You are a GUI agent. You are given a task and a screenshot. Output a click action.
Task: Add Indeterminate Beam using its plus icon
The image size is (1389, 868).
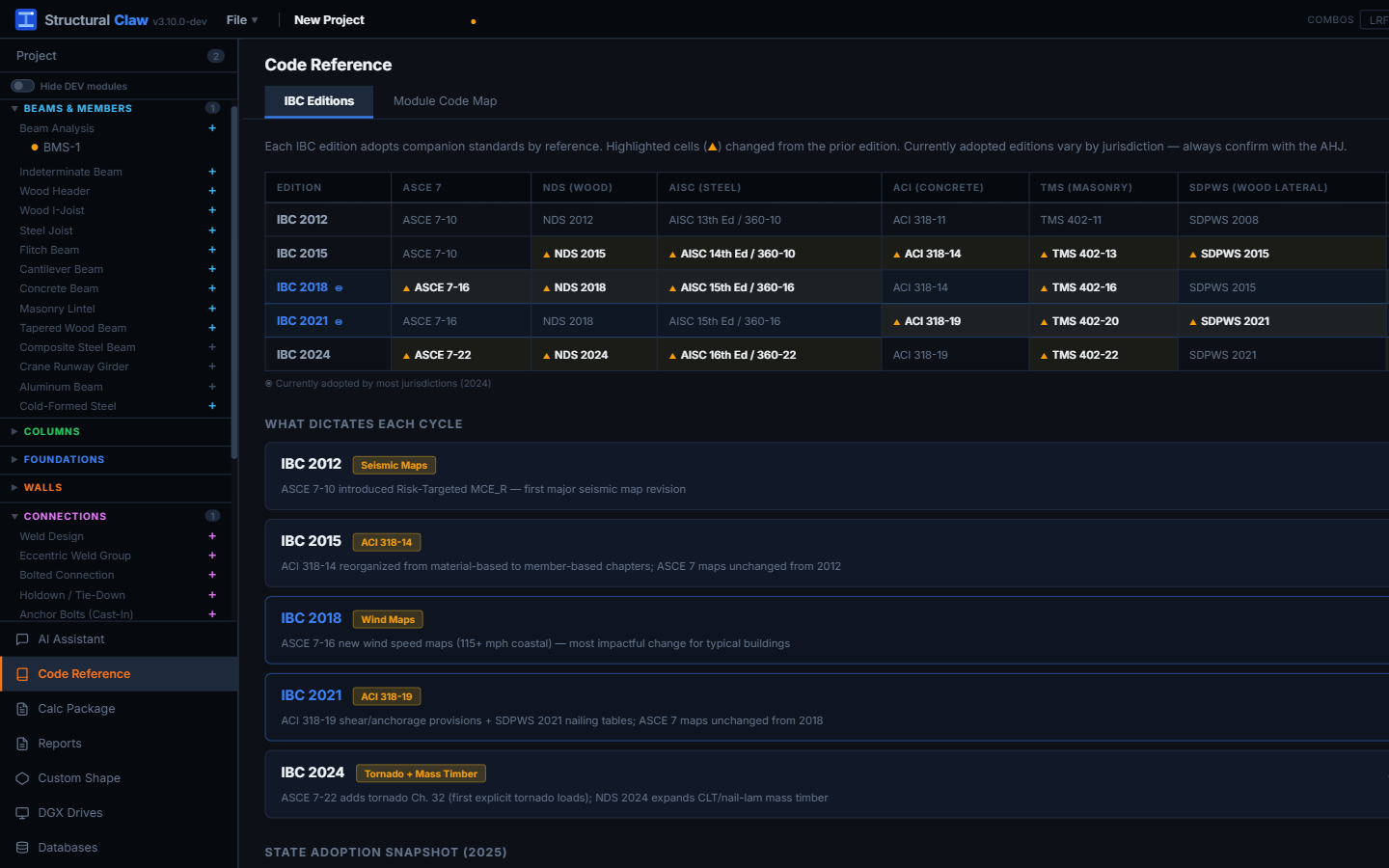212,172
